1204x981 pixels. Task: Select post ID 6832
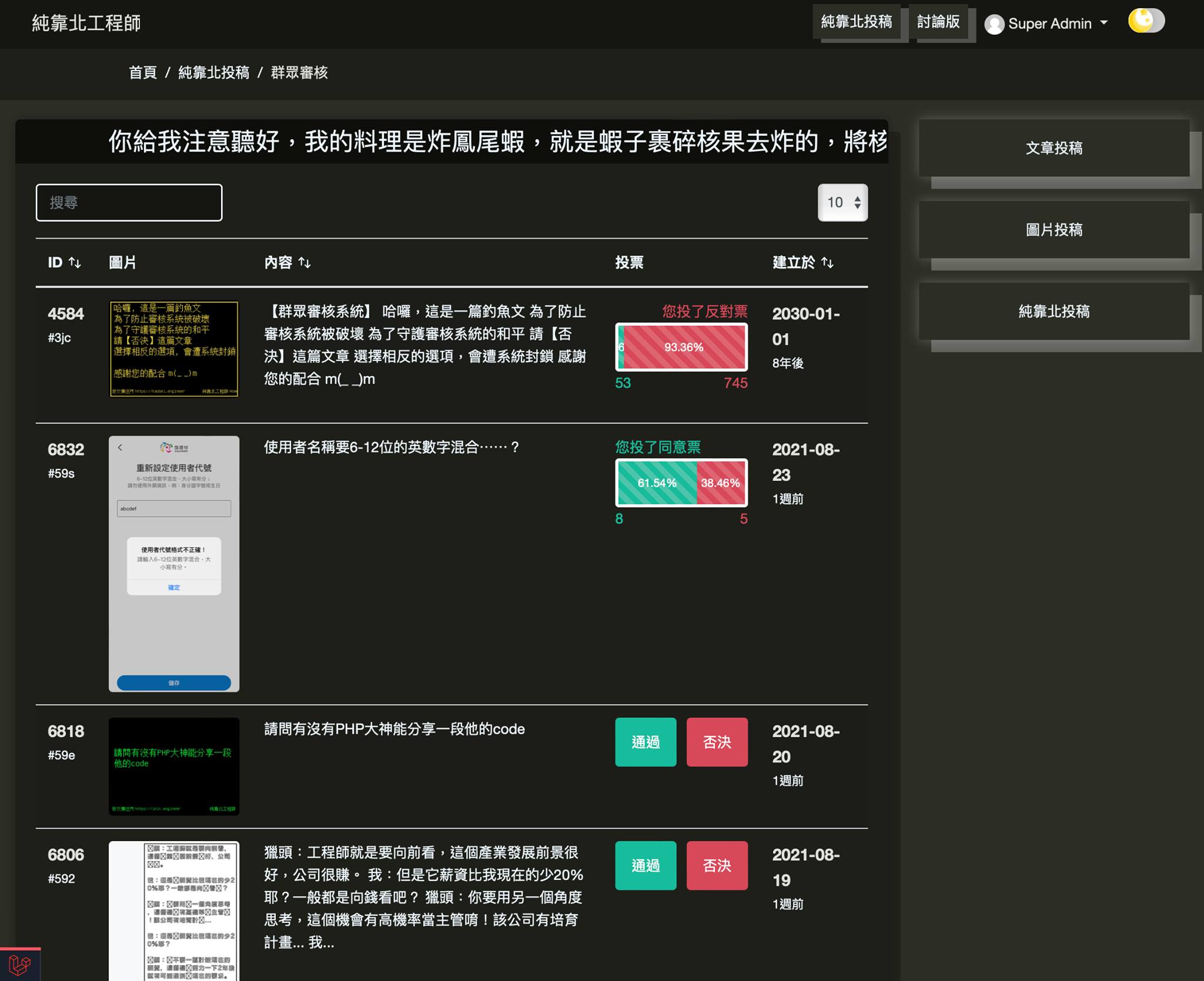pyautogui.click(x=66, y=450)
